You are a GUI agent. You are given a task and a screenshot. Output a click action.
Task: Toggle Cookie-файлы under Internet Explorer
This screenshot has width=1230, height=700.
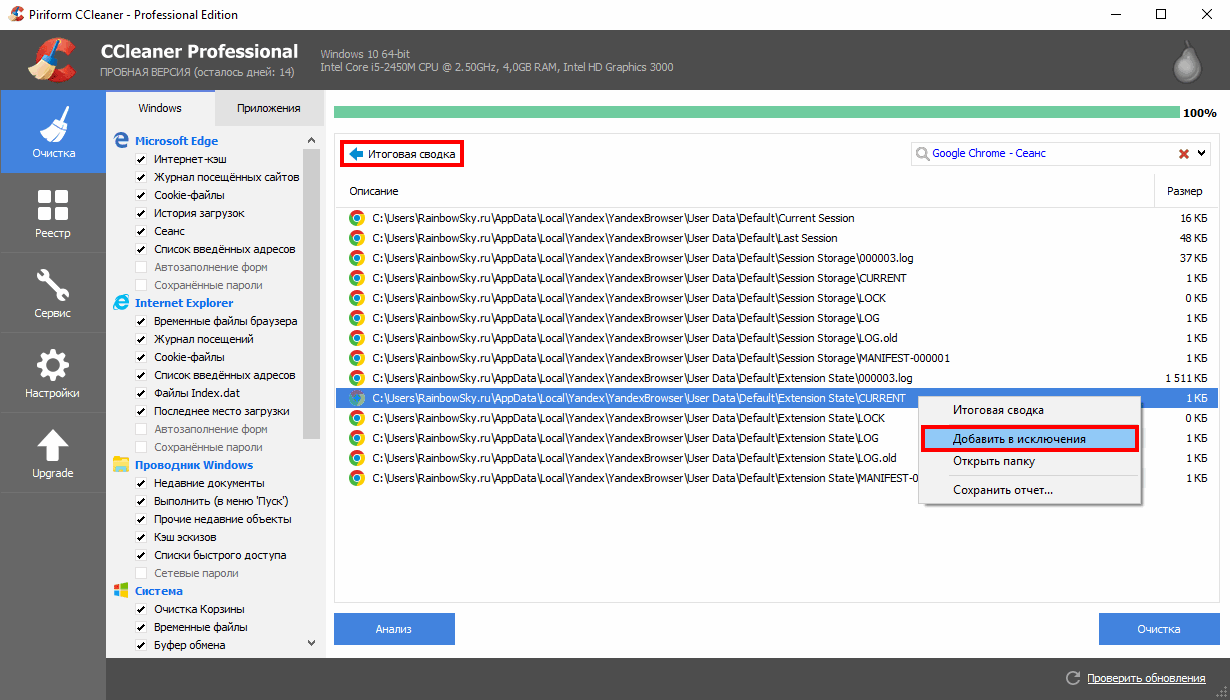pyautogui.click(x=141, y=357)
